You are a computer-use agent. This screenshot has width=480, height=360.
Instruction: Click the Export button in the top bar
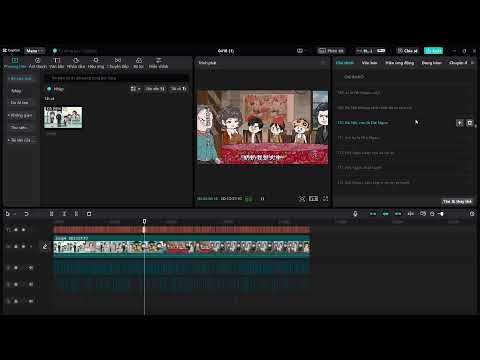[433, 51]
